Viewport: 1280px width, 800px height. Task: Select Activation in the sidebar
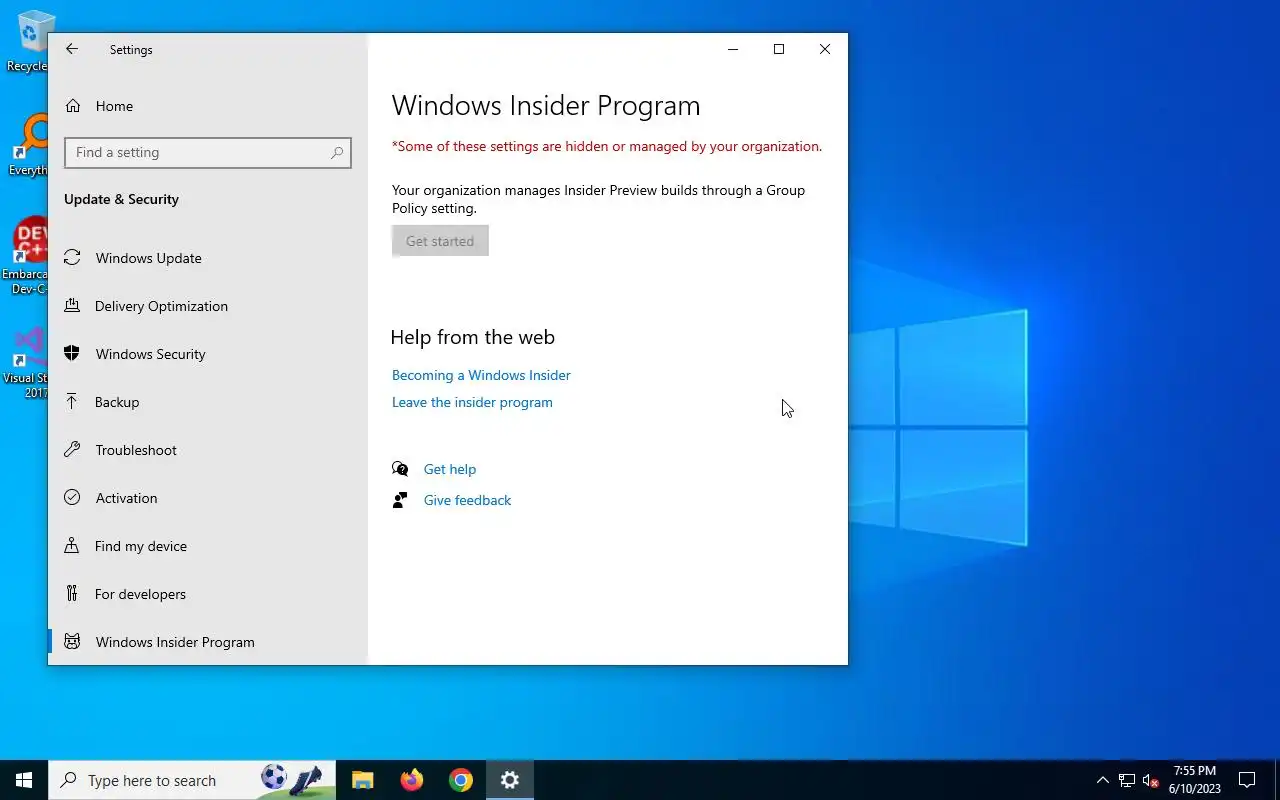click(208, 498)
